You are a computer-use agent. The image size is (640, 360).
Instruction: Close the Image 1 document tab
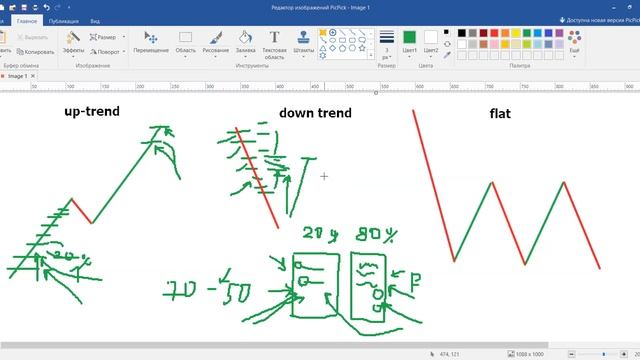(x=33, y=76)
